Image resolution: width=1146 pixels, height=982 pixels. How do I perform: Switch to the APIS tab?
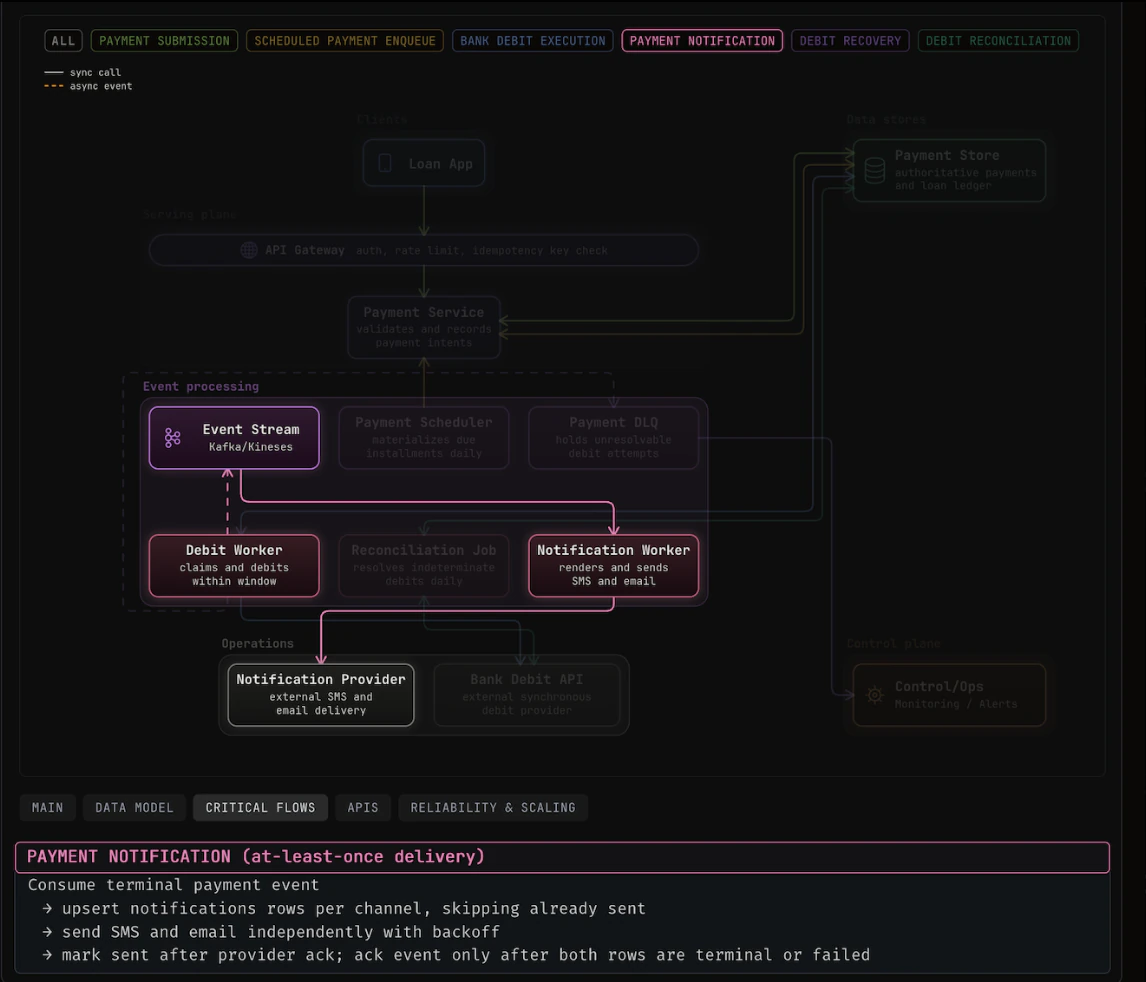[363, 807]
